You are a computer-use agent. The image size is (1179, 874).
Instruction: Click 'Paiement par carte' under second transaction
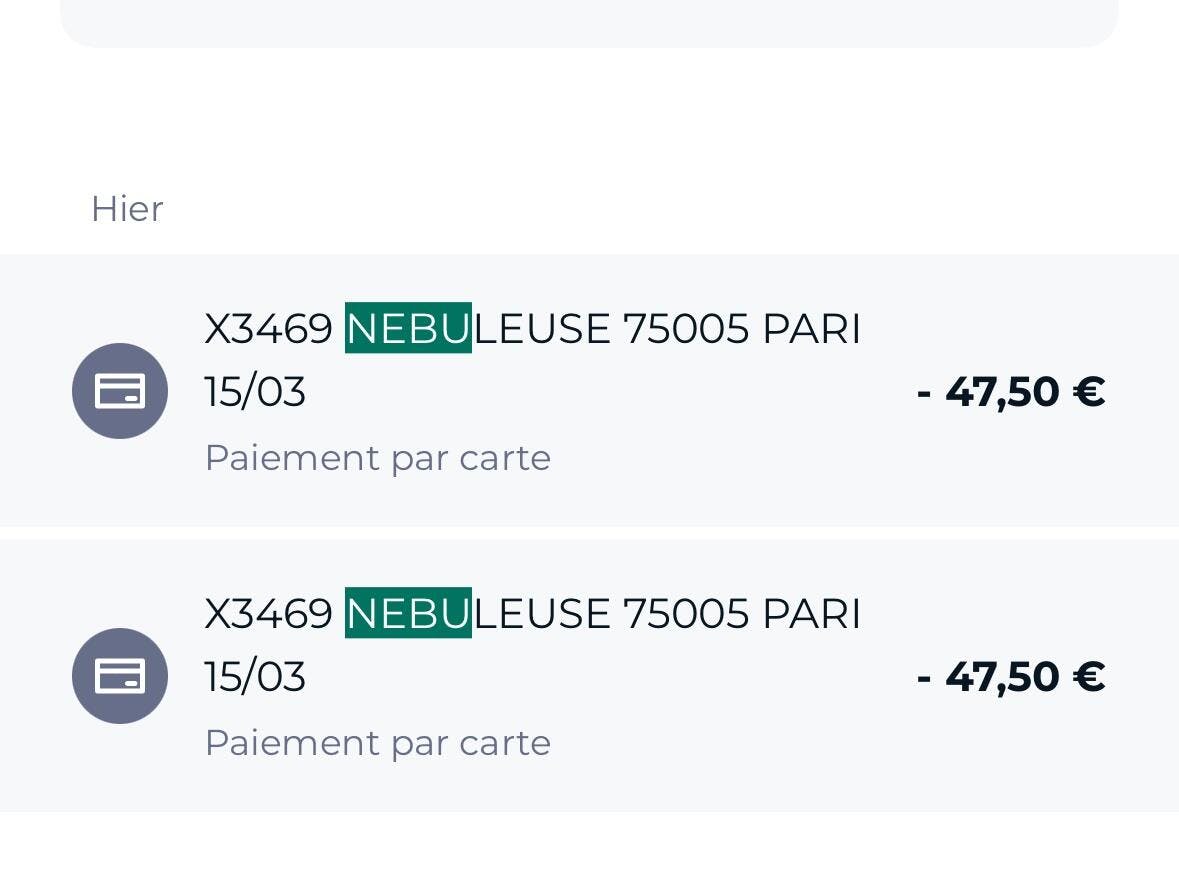coord(377,743)
